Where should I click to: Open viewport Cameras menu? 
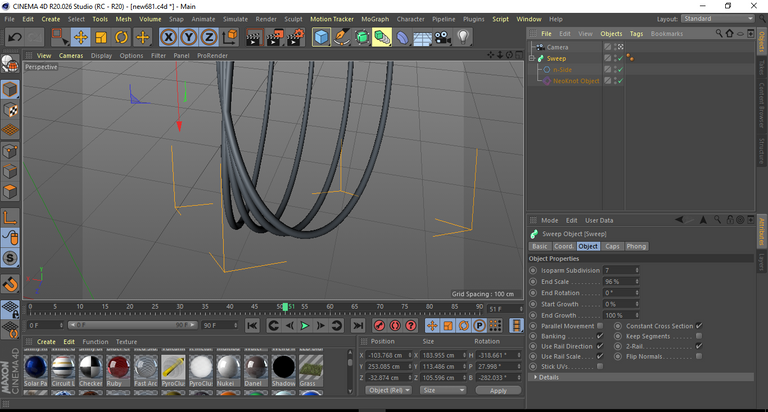click(x=71, y=55)
